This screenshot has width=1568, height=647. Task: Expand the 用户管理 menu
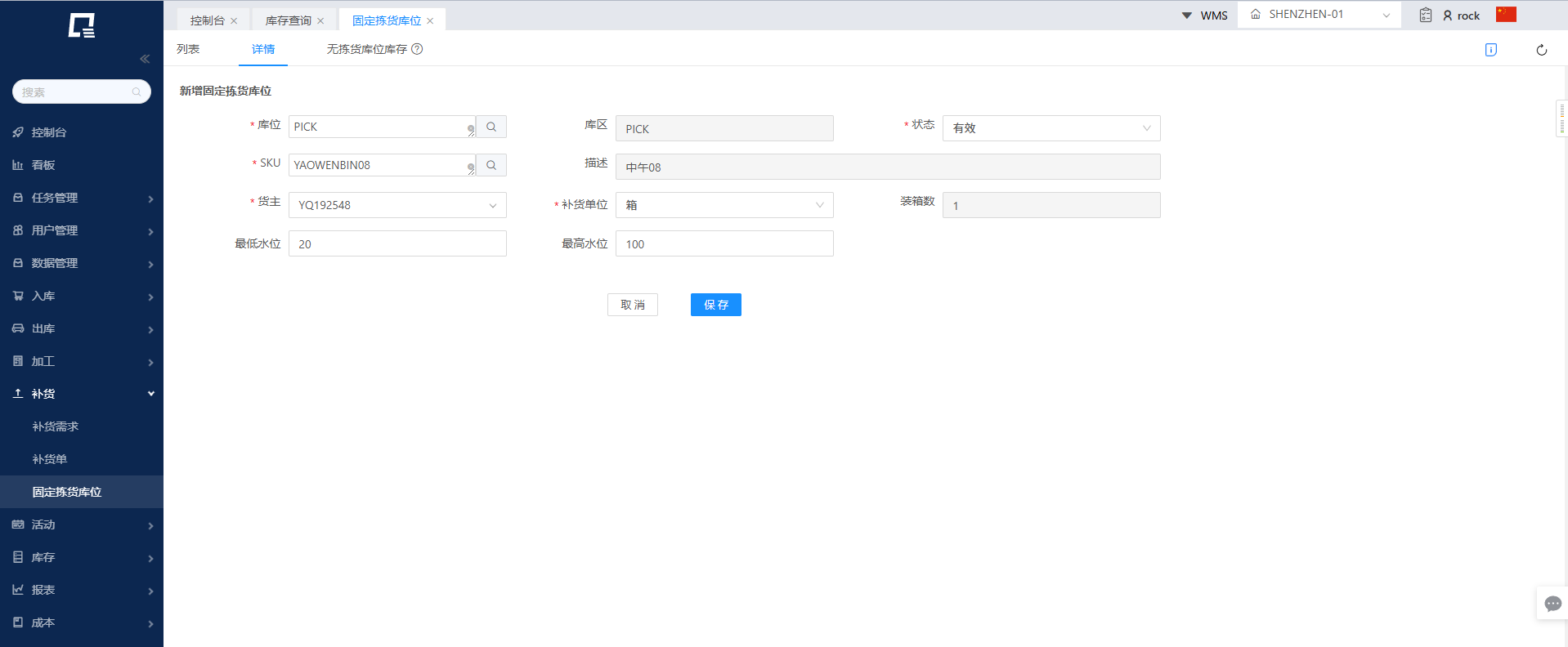82,230
